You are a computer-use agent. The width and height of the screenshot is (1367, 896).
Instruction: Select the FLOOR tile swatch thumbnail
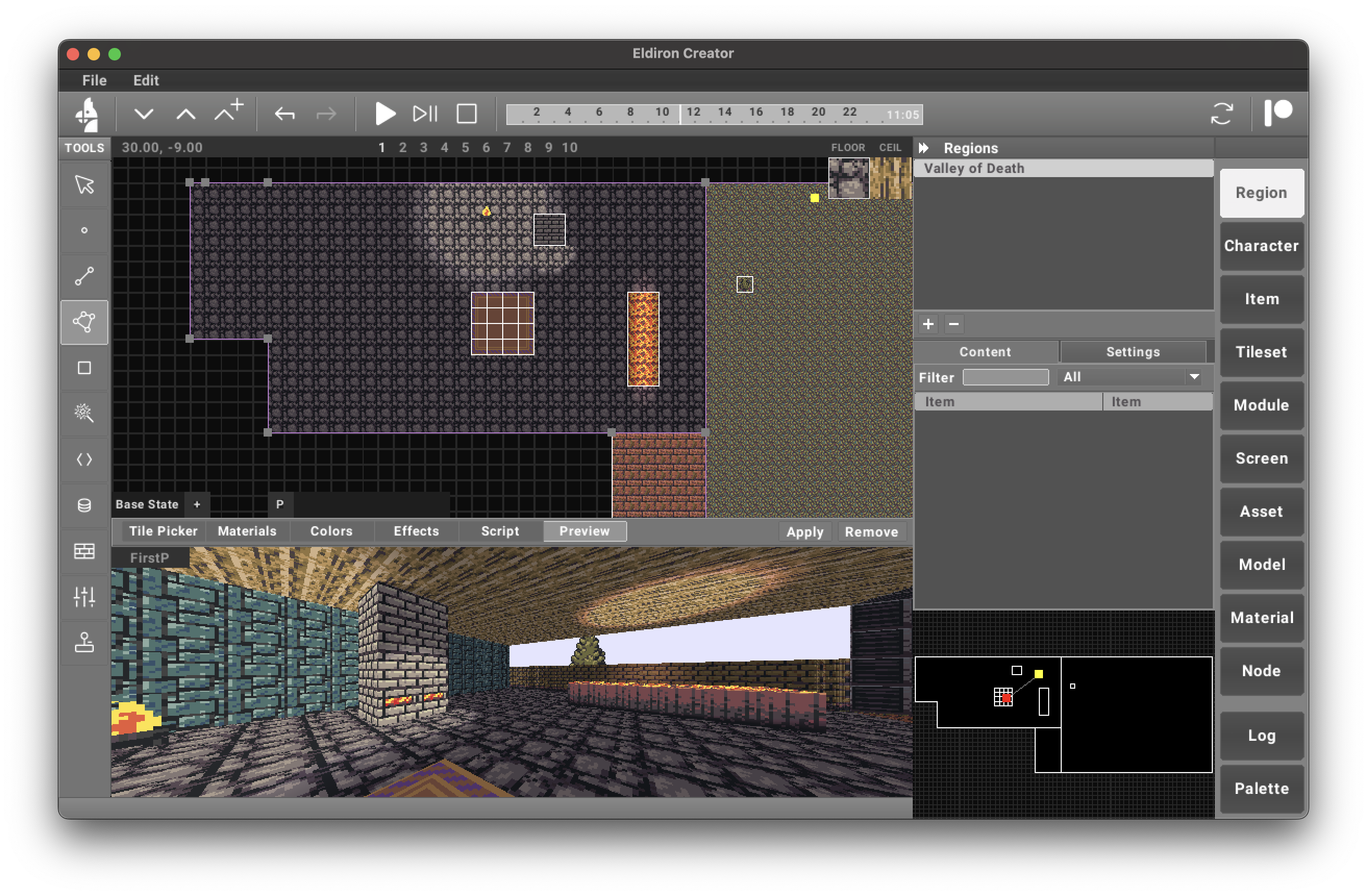point(849,179)
